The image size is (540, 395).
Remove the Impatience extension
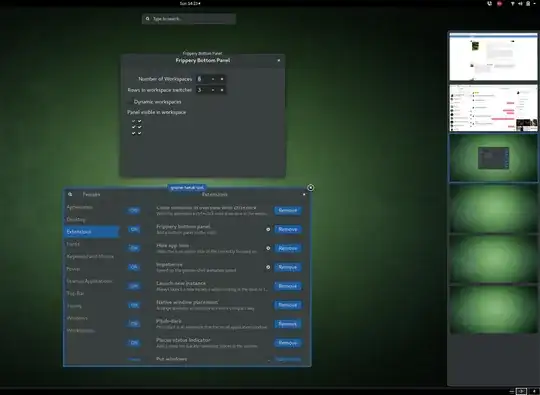(288, 267)
